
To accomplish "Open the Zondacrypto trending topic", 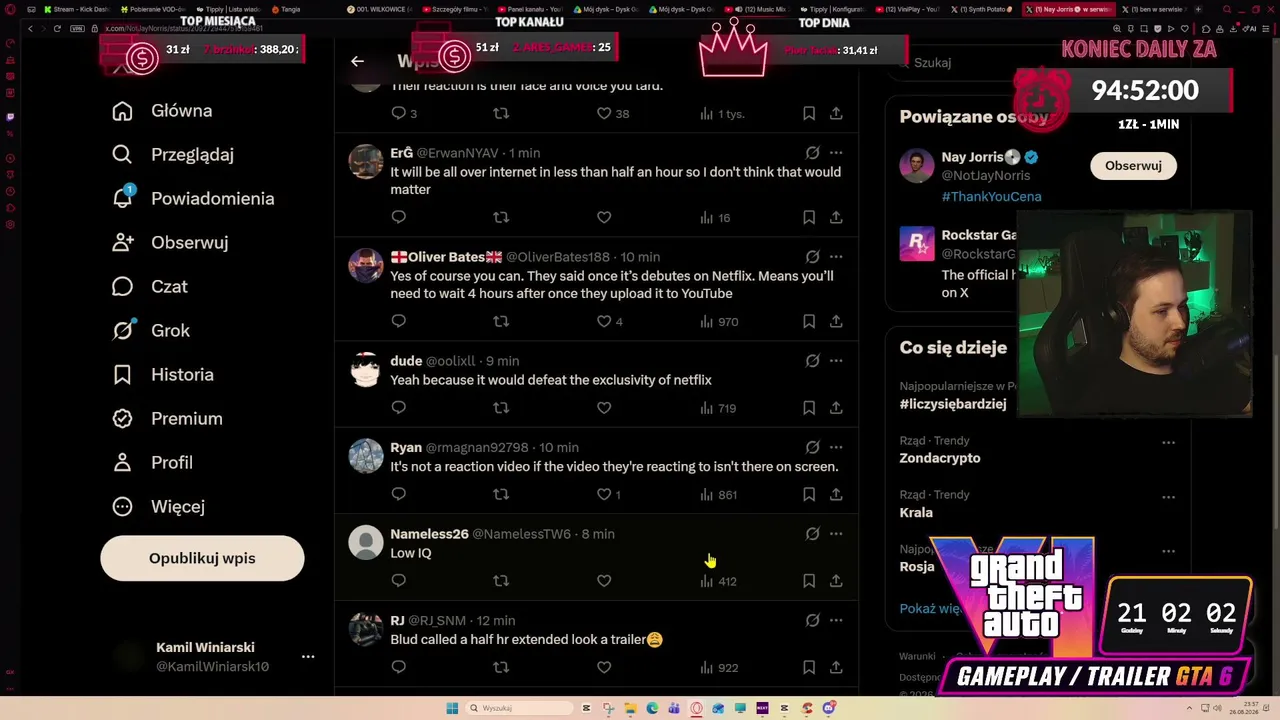I will 940,458.
